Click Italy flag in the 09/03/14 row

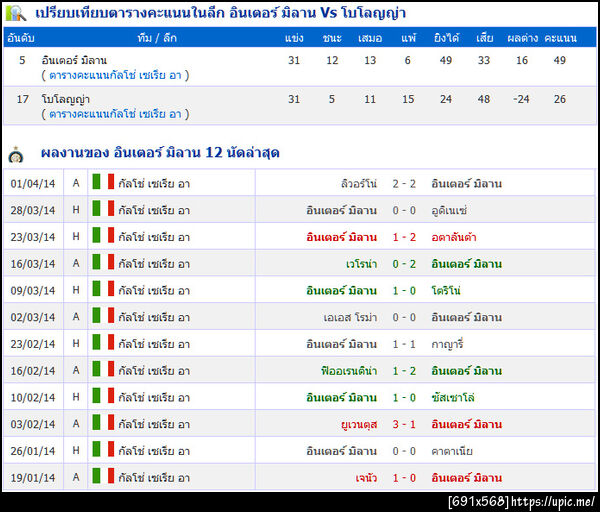(x=103, y=289)
